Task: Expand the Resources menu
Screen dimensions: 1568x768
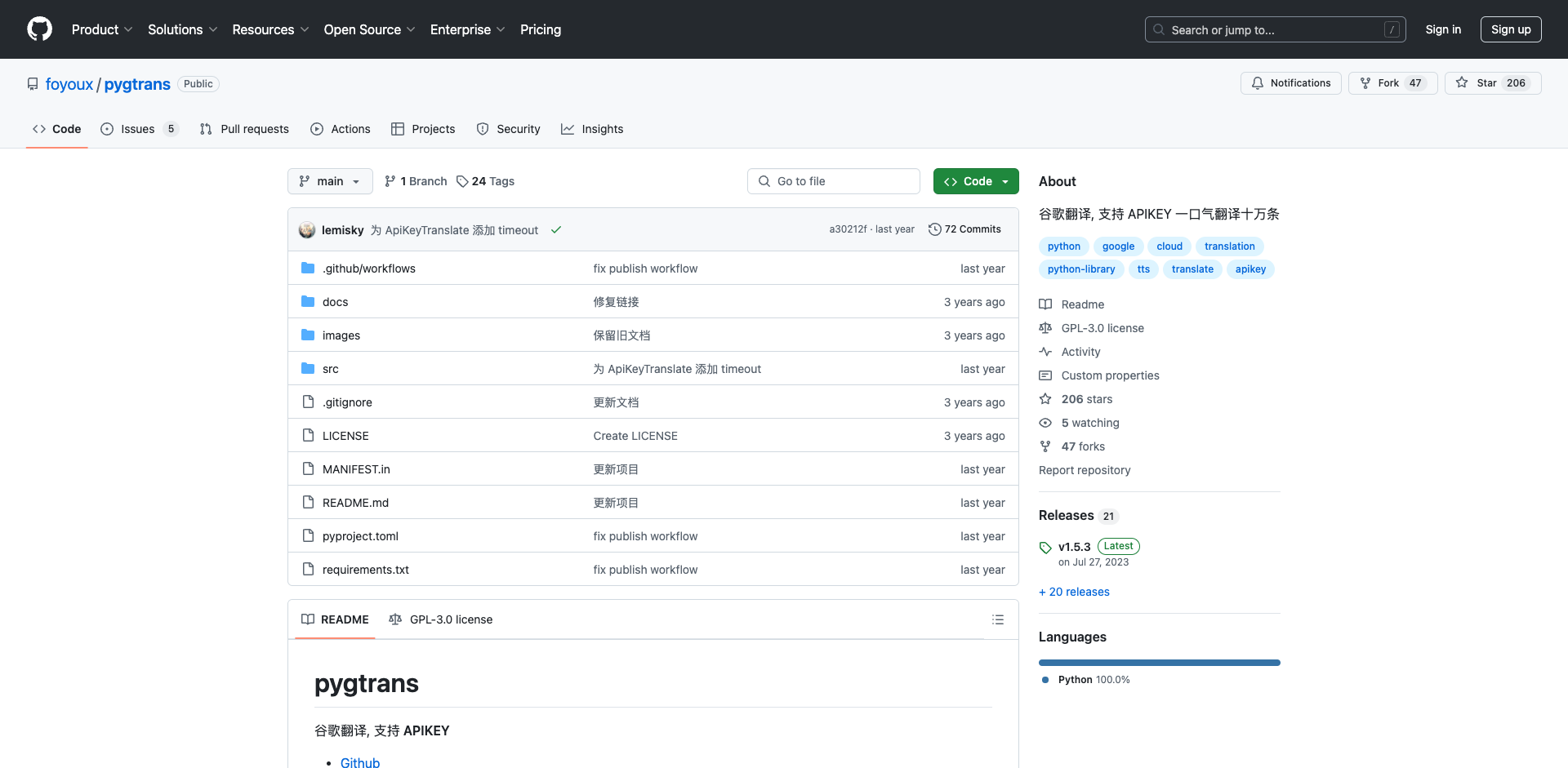Action: tap(270, 29)
